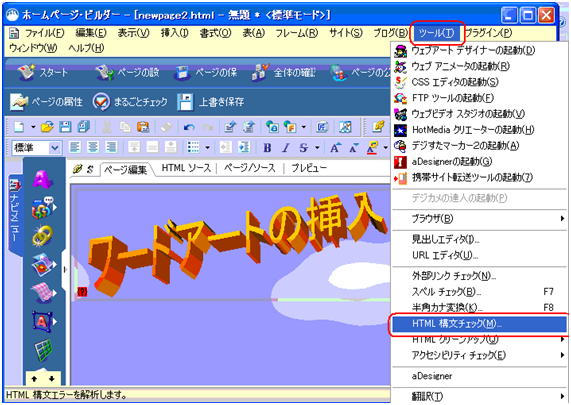Click the FTP tool launch icon

(x=401, y=98)
